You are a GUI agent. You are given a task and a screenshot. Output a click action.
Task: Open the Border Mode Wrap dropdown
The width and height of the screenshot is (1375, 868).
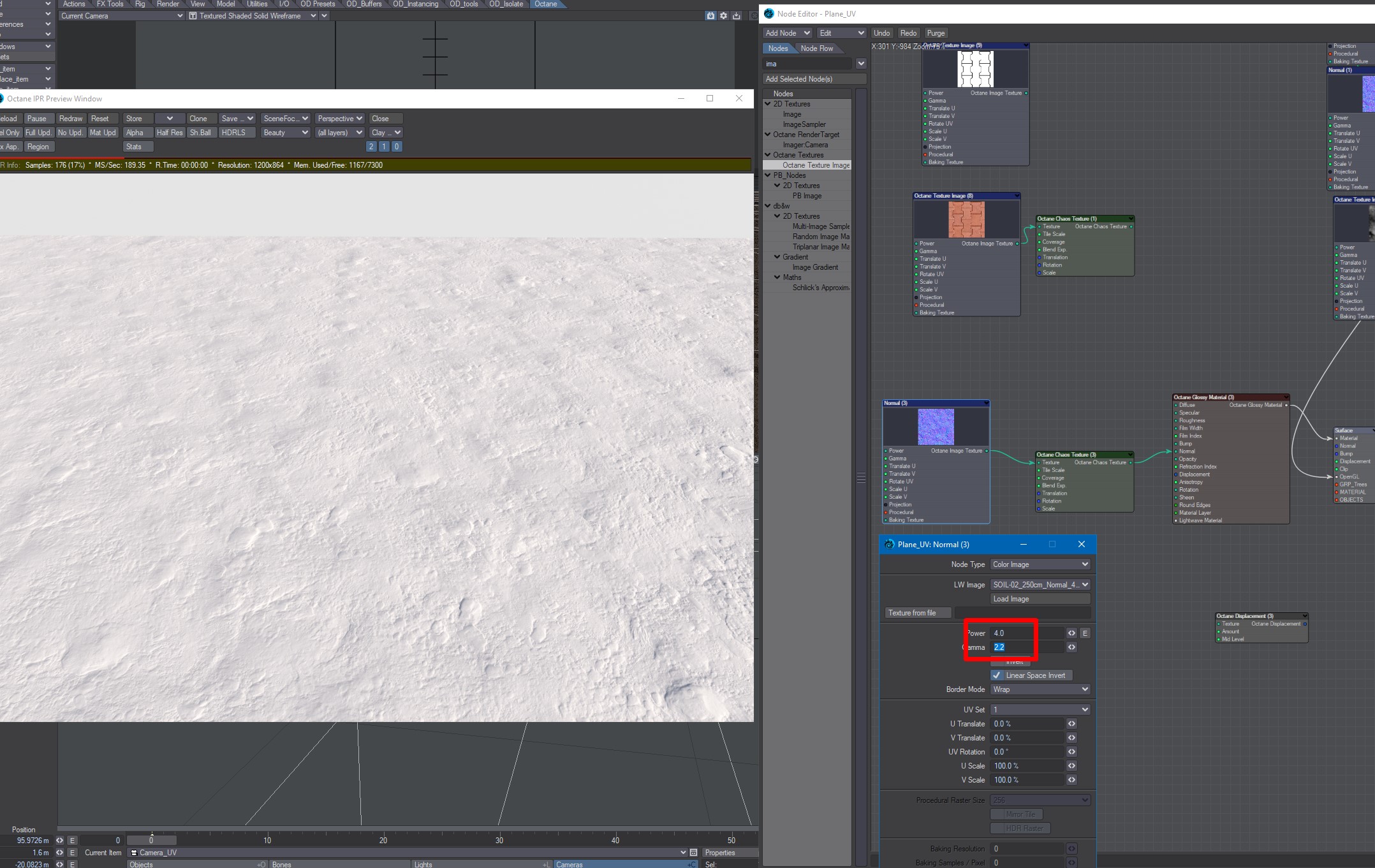1040,689
